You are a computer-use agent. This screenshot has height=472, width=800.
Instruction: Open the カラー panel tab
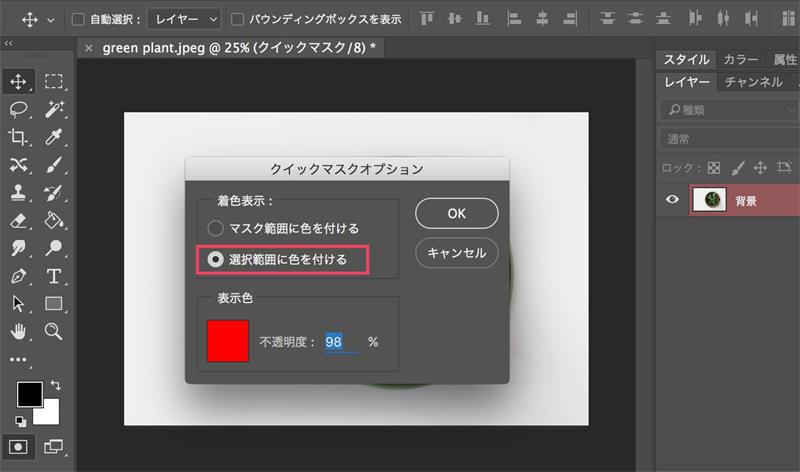740,60
